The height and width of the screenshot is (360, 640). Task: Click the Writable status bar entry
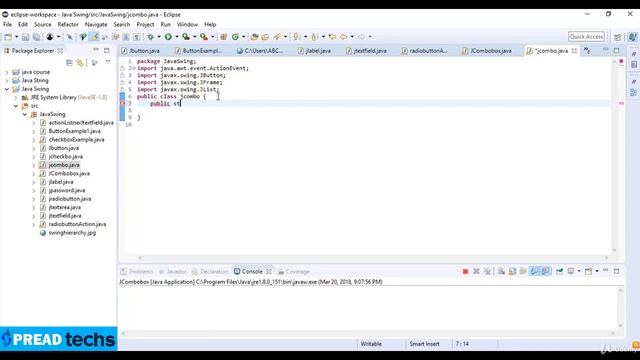click(x=371, y=344)
